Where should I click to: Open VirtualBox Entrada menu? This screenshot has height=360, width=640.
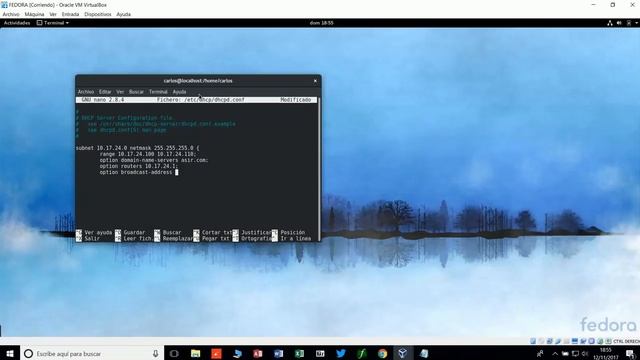[70, 14]
